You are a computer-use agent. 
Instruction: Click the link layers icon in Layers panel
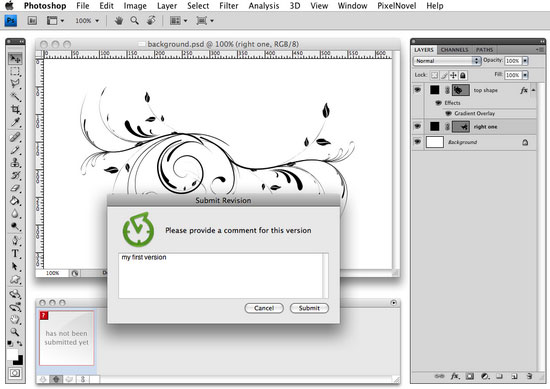439,376
